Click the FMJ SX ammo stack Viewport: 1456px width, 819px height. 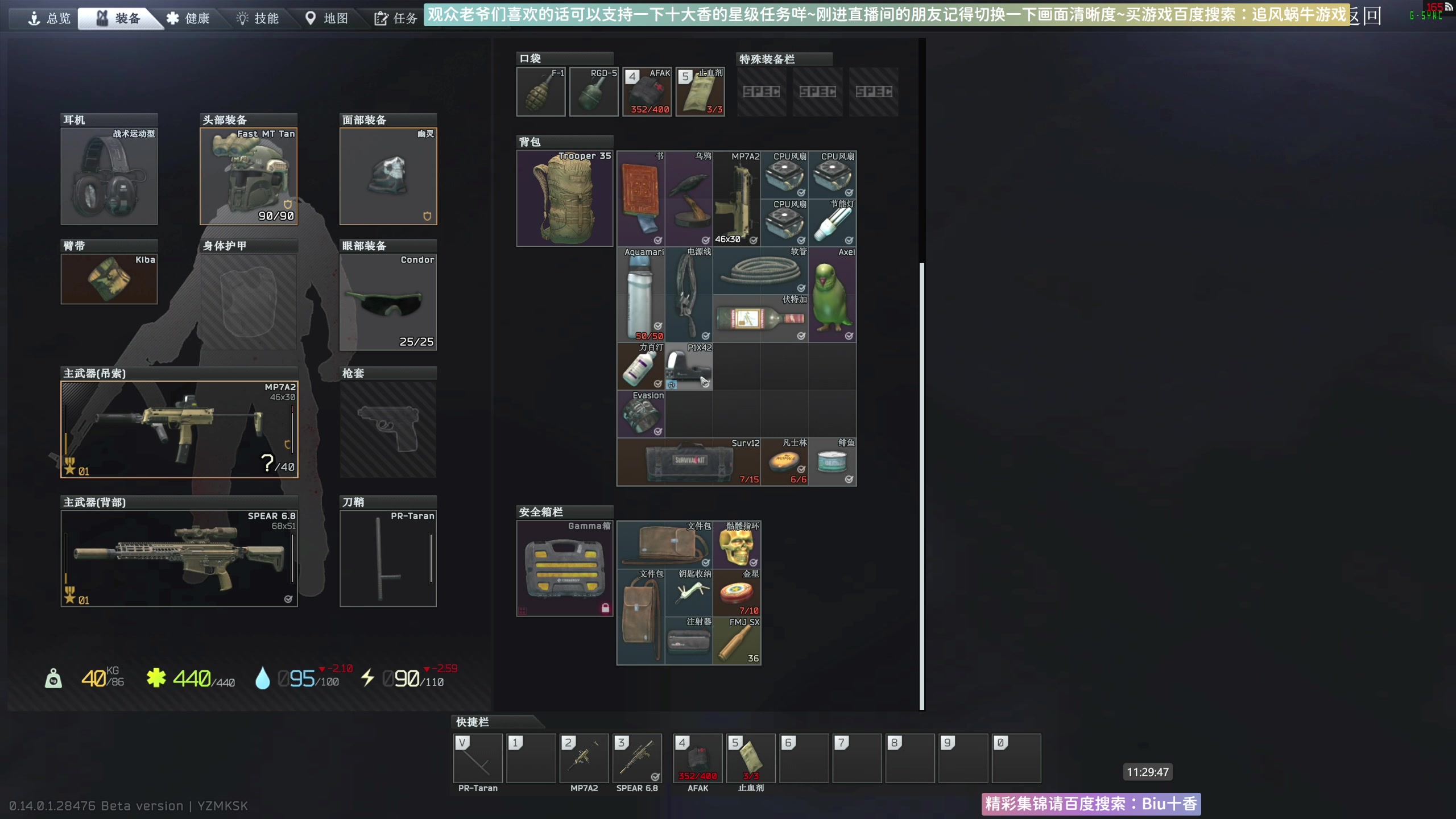[737, 640]
